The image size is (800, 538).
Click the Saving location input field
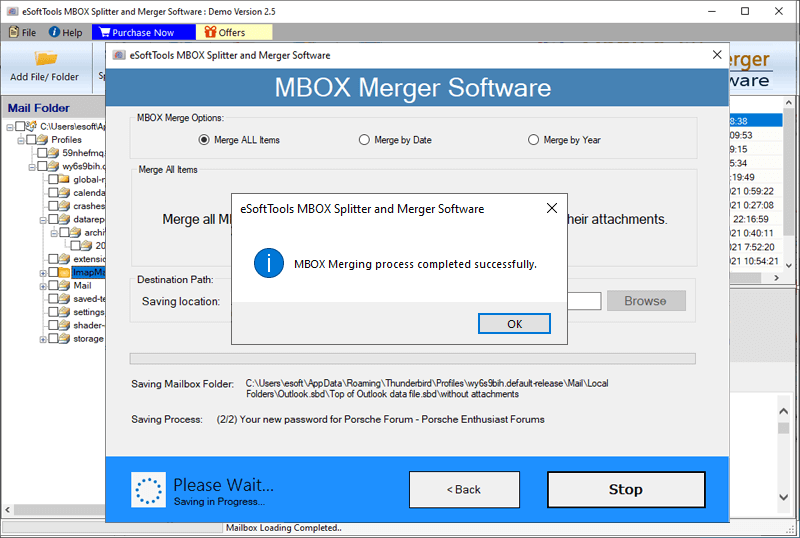click(x=584, y=301)
